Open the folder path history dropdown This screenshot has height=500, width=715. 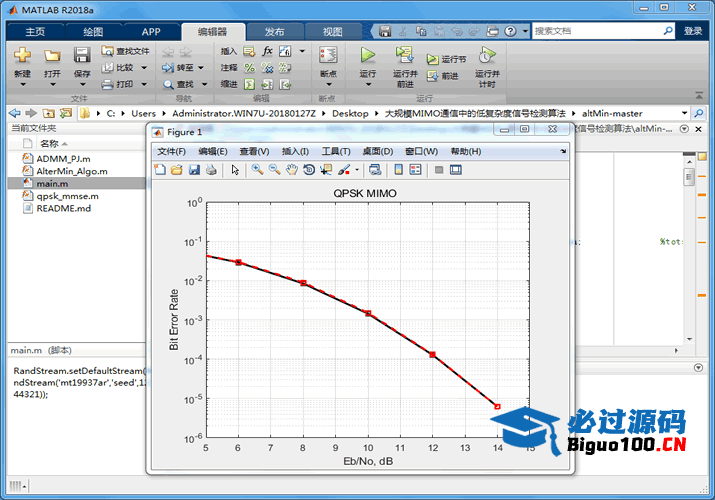point(684,113)
